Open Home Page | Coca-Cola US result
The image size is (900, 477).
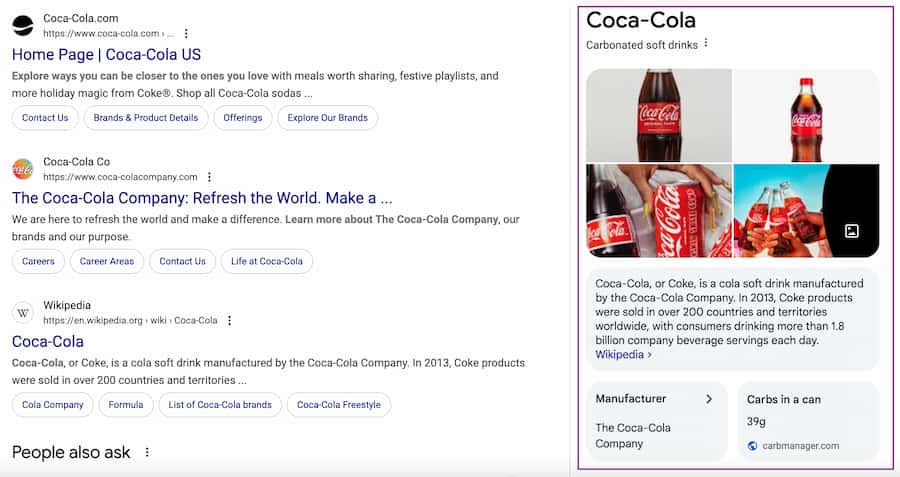pyautogui.click(x=106, y=55)
